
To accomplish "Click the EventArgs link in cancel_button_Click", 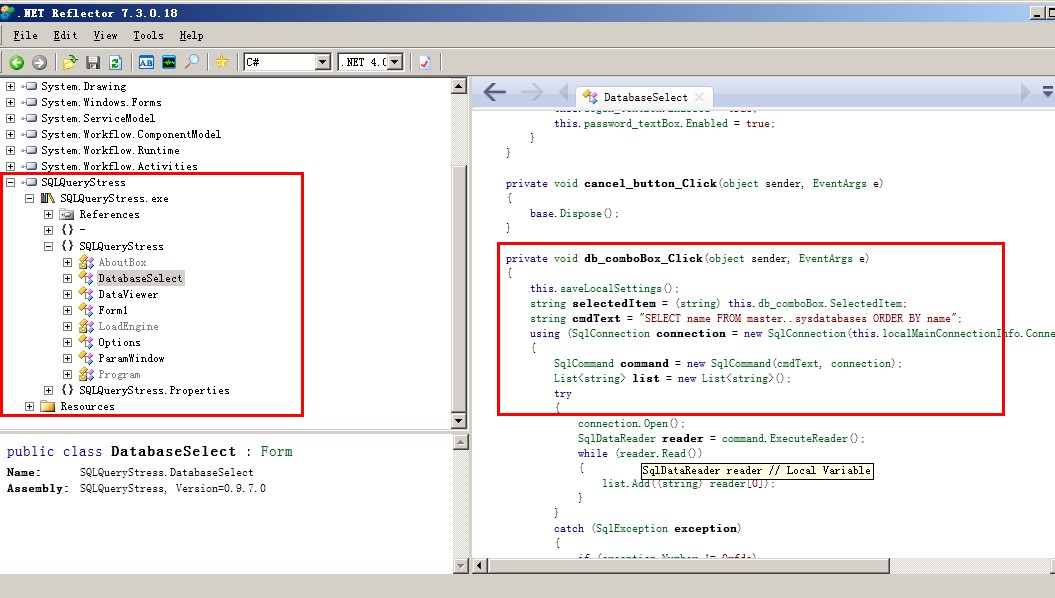I will tap(840, 184).
